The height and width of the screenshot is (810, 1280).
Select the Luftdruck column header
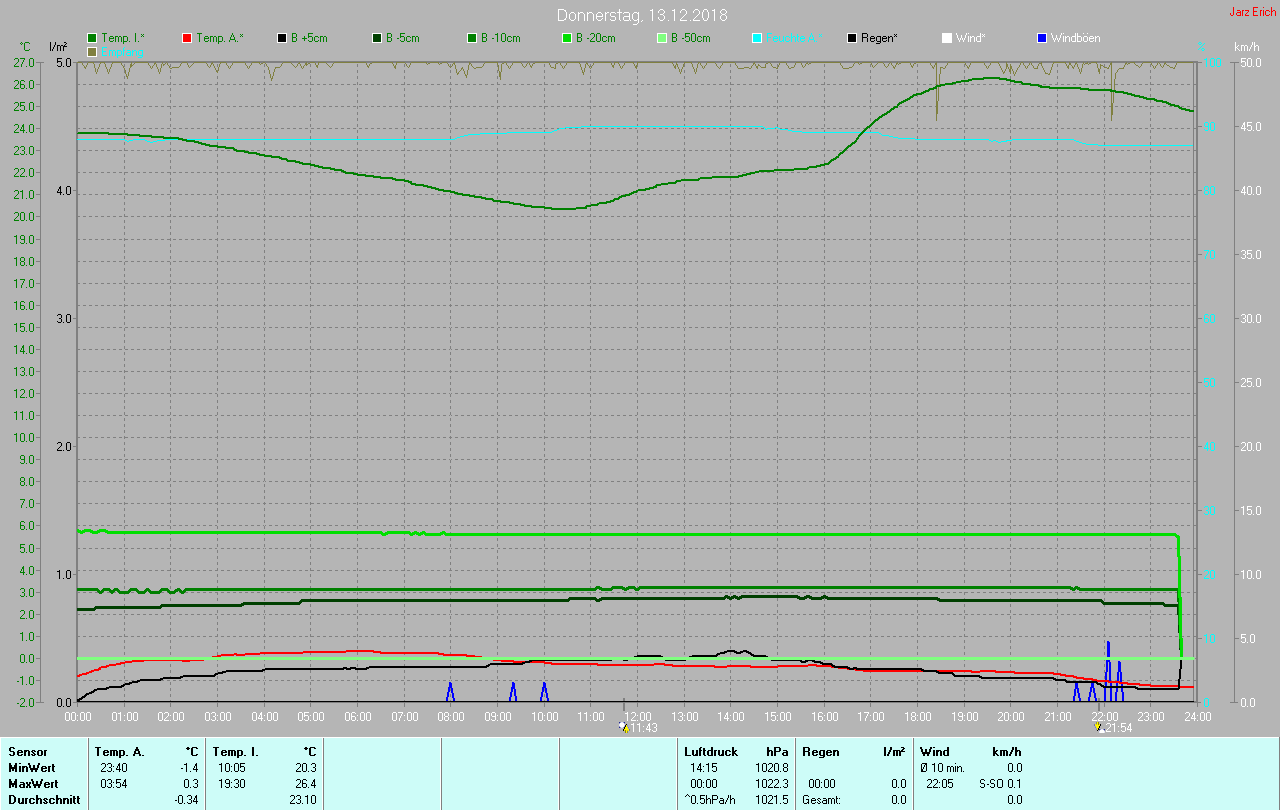tap(711, 751)
